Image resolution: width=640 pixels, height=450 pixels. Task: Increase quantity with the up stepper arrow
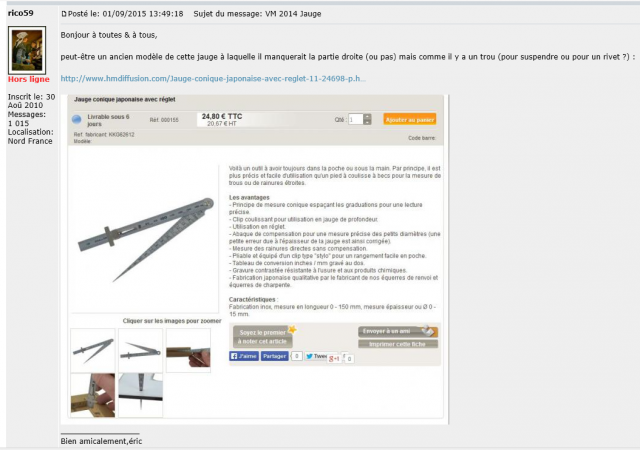pyautogui.click(x=367, y=116)
